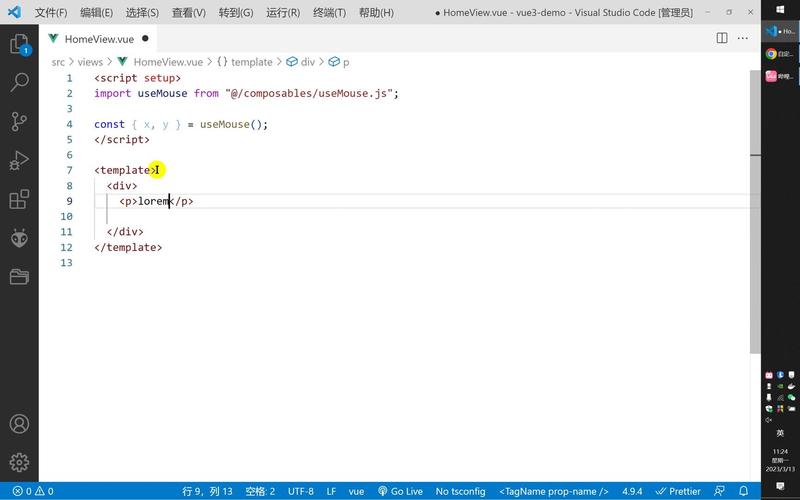Open the Extensions view
The height and width of the screenshot is (500, 800).
tap(19, 199)
